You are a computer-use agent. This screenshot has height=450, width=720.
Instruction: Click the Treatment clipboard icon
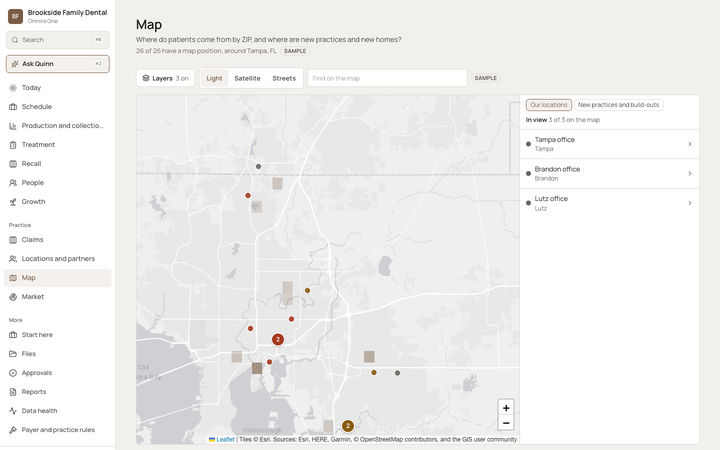(x=13, y=145)
